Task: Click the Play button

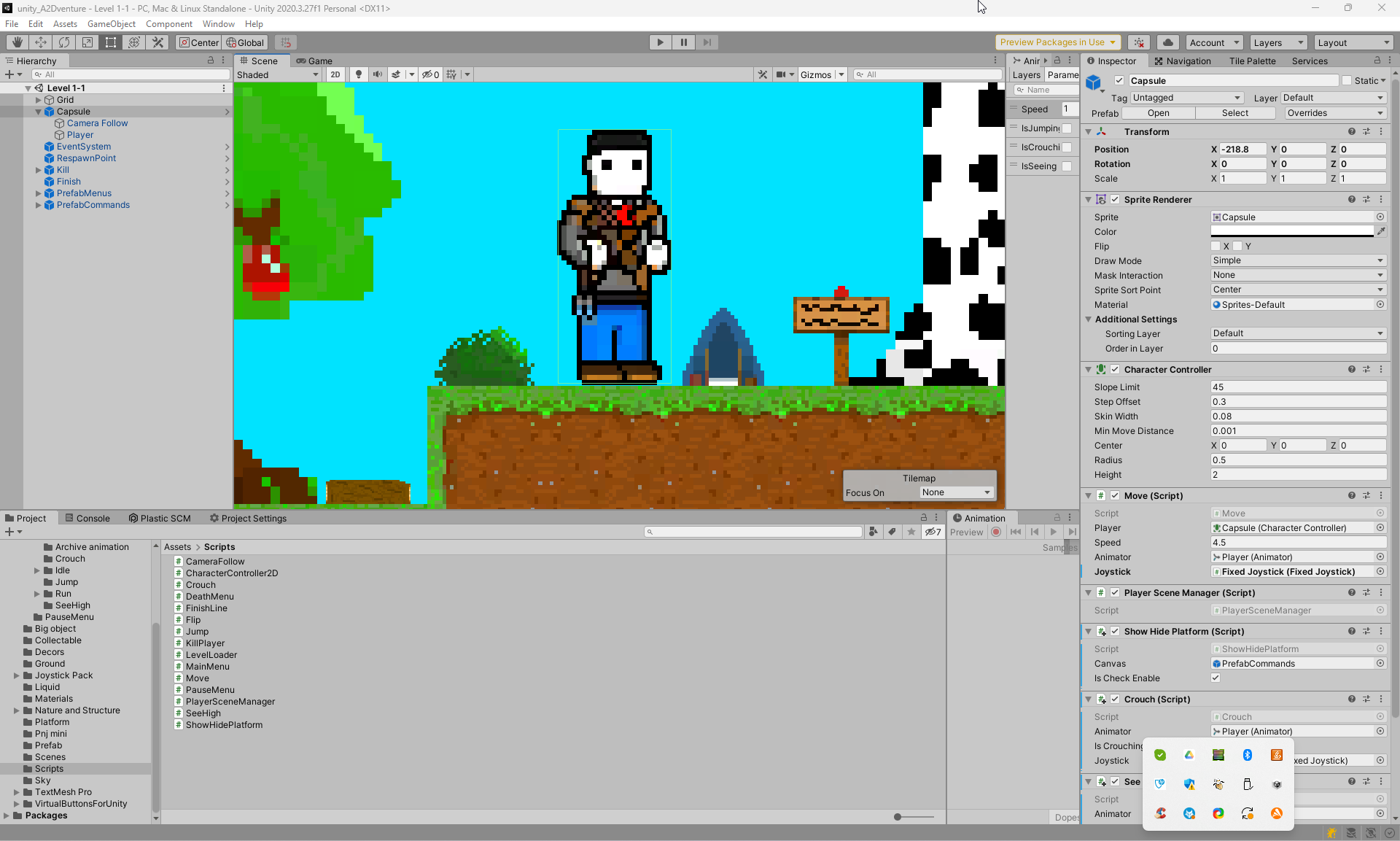Action: click(x=660, y=42)
